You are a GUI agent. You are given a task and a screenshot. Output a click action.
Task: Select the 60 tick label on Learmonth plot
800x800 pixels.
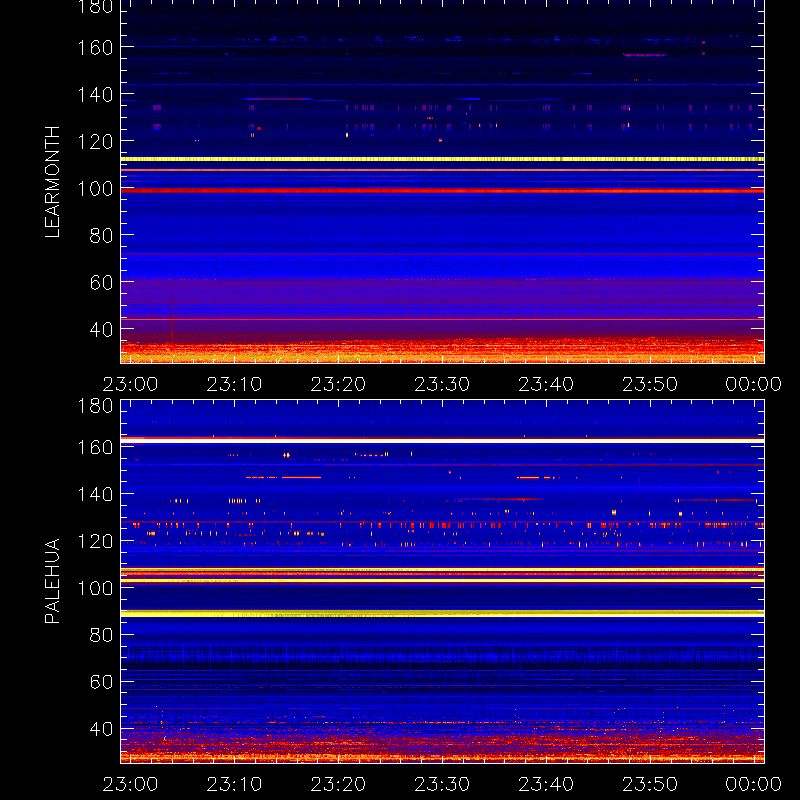tap(101, 283)
